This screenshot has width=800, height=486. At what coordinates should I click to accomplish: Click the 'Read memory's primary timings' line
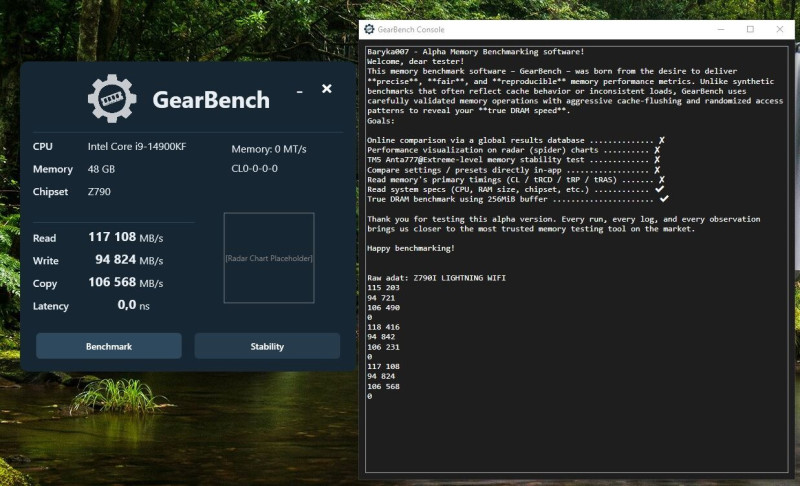click(x=516, y=180)
